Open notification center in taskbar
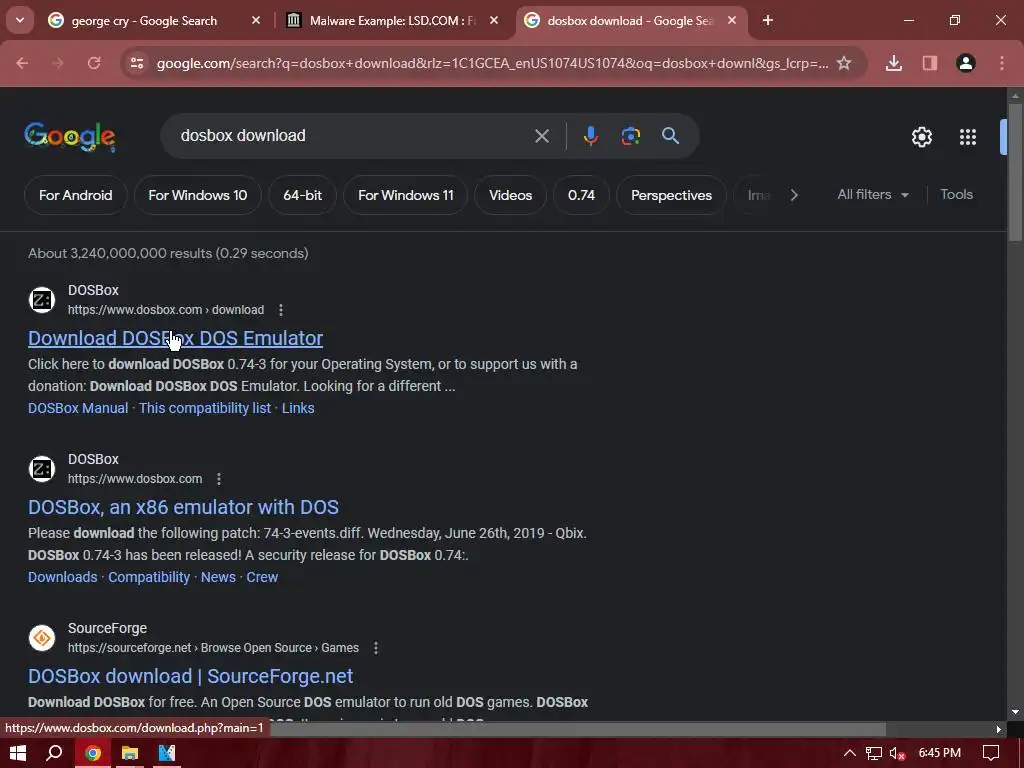Image resolution: width=1024 pixels, height=768 pixels. [991, 753]
